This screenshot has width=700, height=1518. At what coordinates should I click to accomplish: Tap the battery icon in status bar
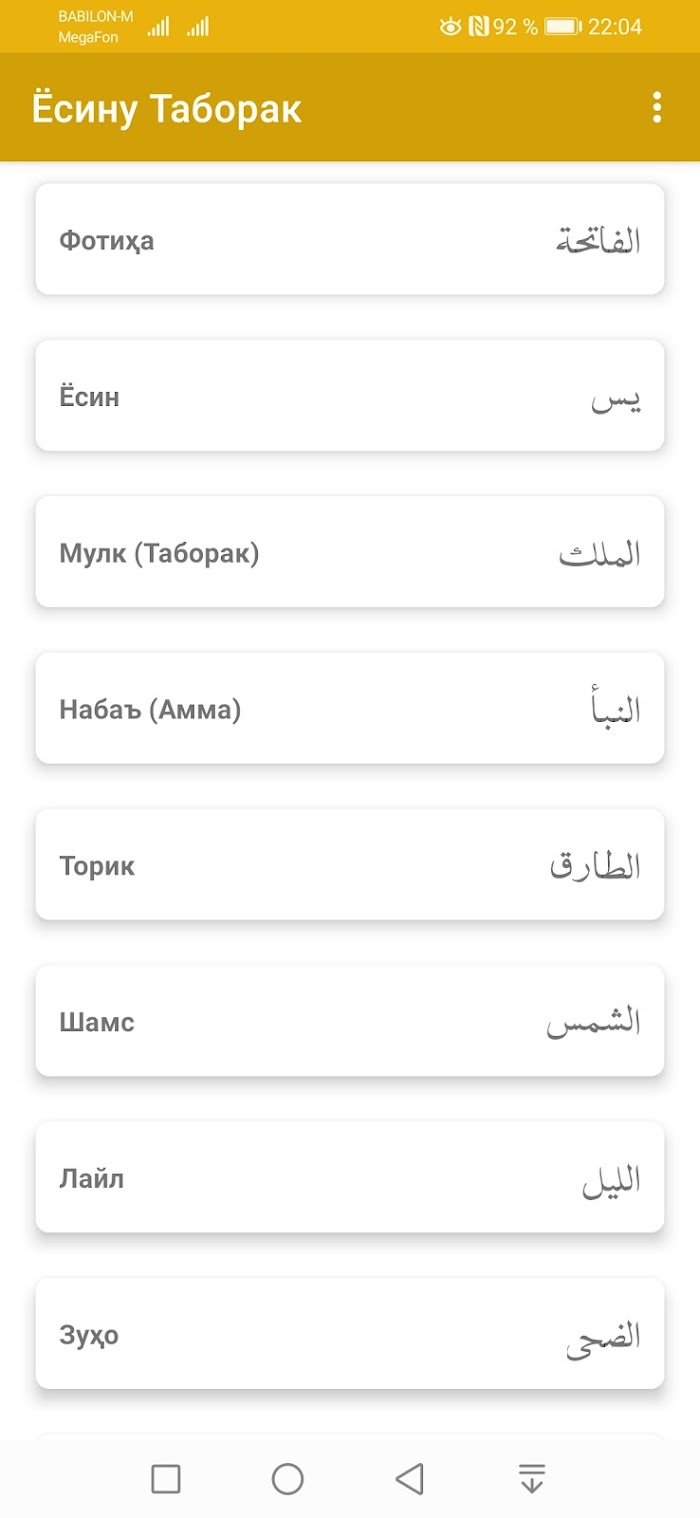(563, 27)
